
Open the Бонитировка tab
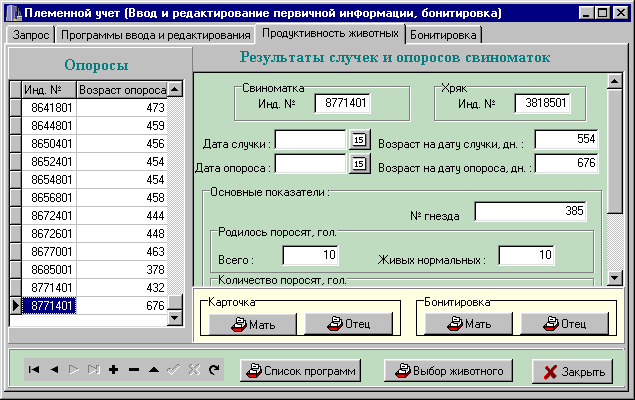[443, 35]
